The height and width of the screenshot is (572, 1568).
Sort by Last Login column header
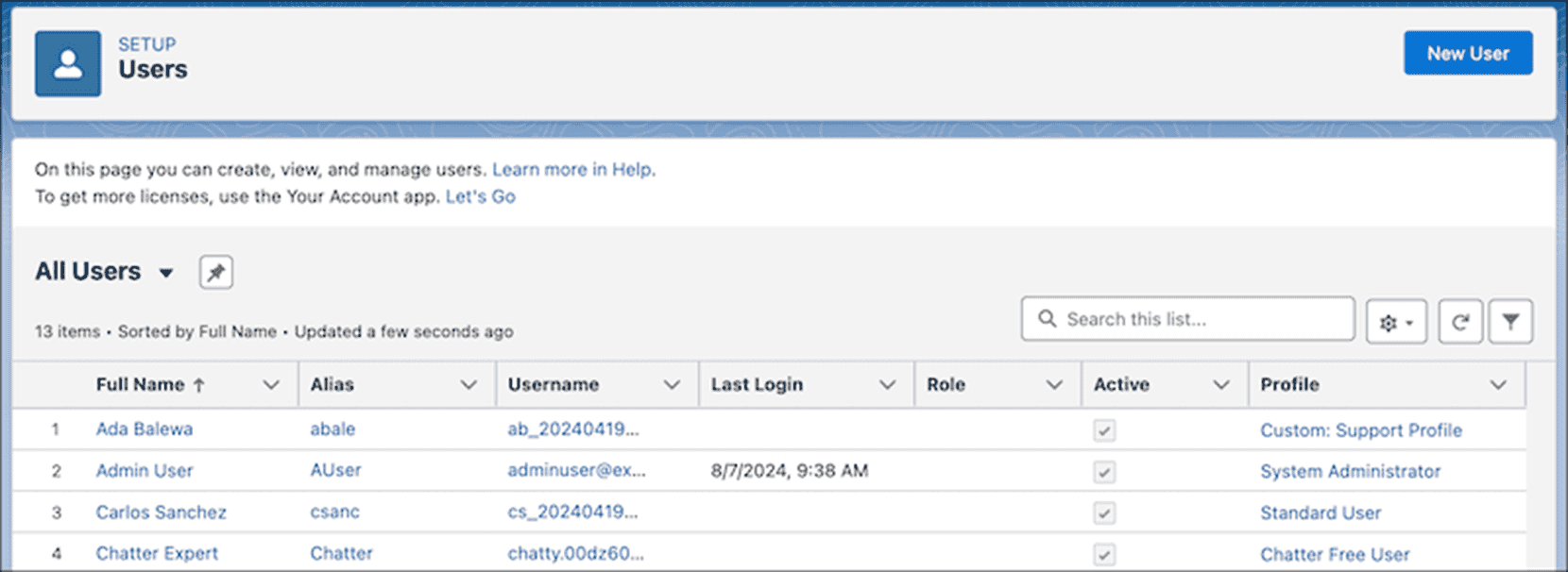tap(757, 385)
